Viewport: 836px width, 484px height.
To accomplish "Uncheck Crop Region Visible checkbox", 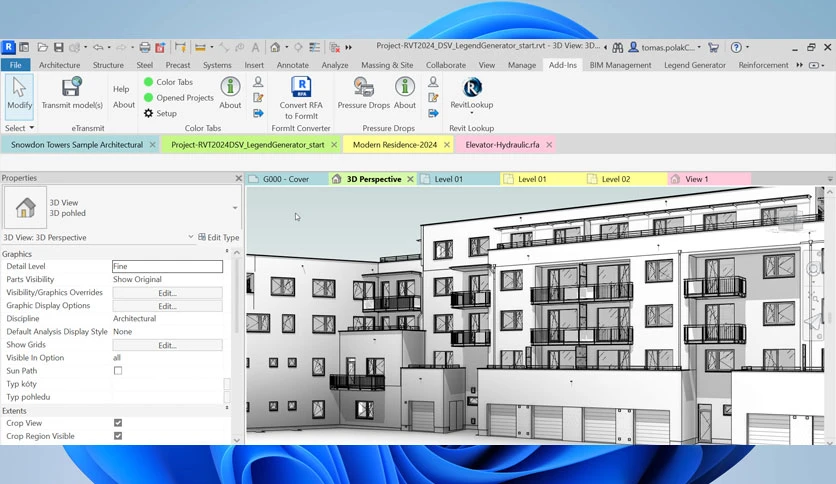I will (118, 436).
